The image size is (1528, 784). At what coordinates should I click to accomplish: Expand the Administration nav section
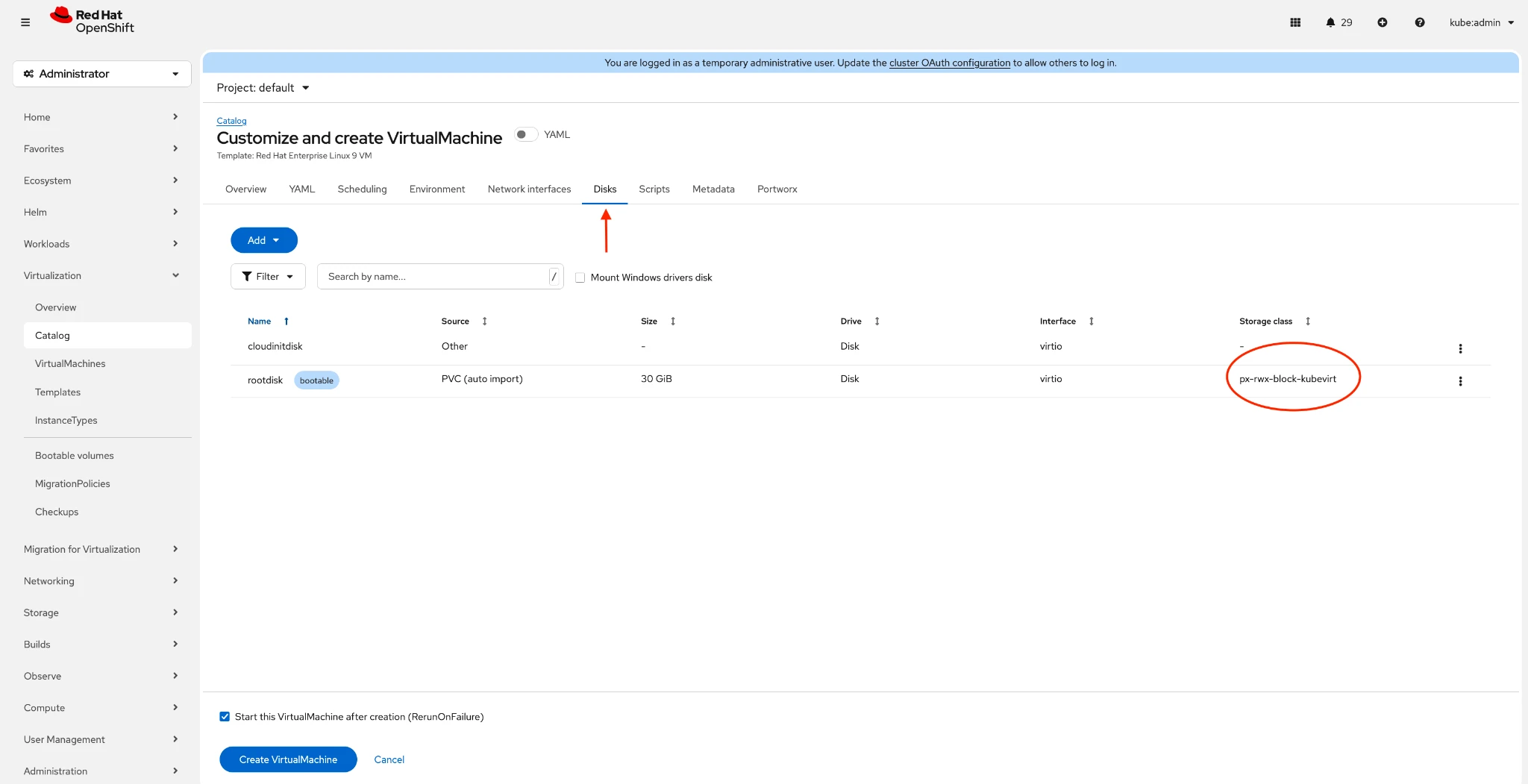tap(101, 771)
